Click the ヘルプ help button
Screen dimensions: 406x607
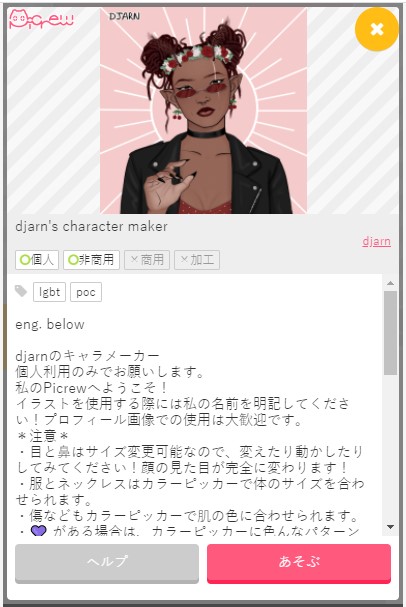[x=107, y=563]
